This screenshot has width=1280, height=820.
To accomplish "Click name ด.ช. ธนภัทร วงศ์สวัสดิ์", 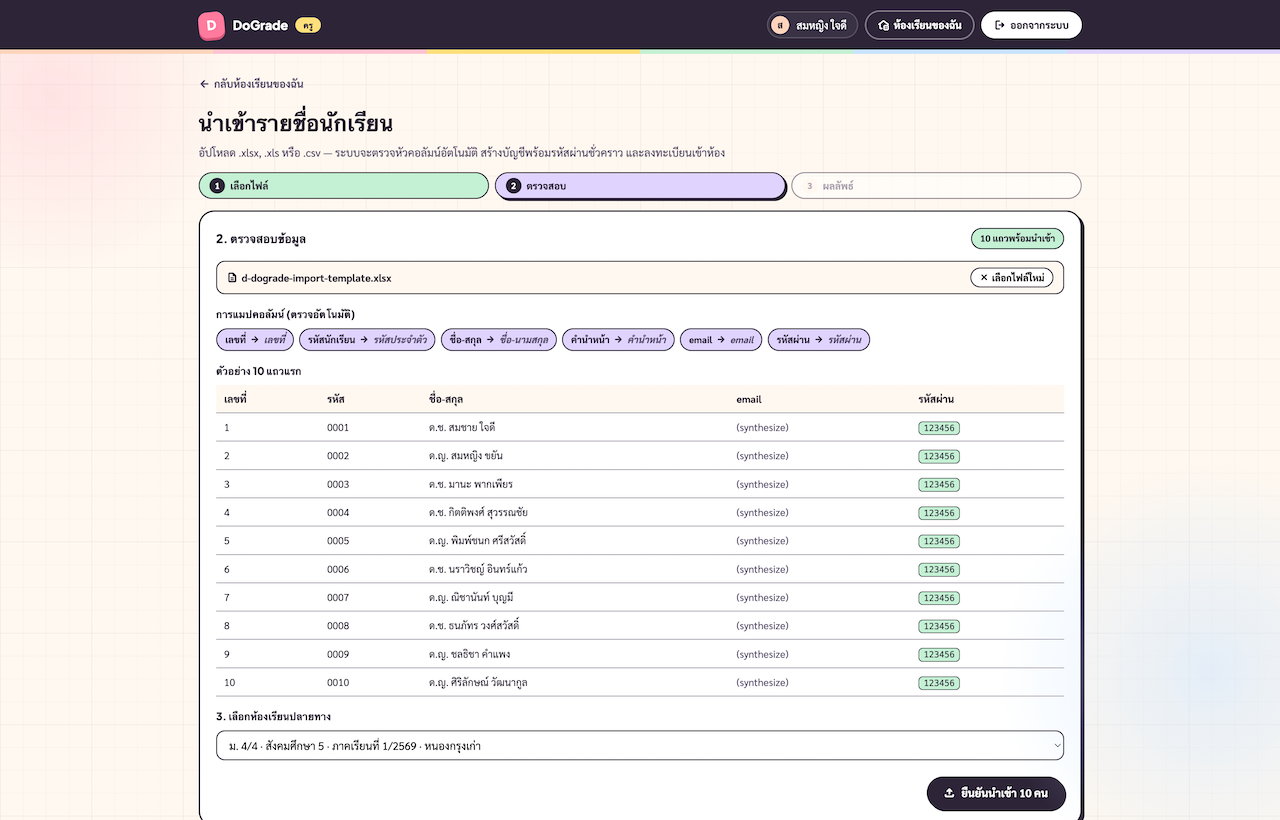I will tap(474, 626).
